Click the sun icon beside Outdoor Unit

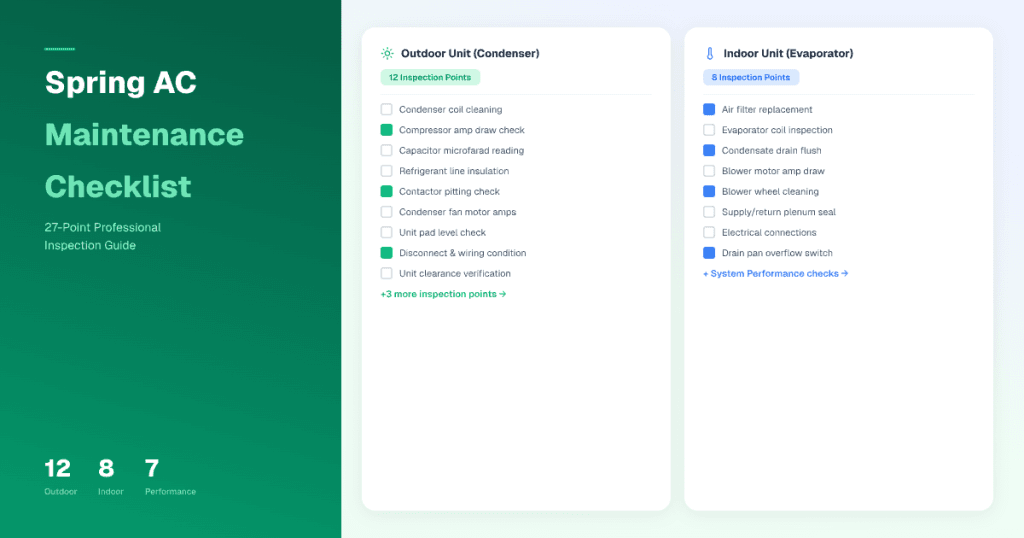387,54
